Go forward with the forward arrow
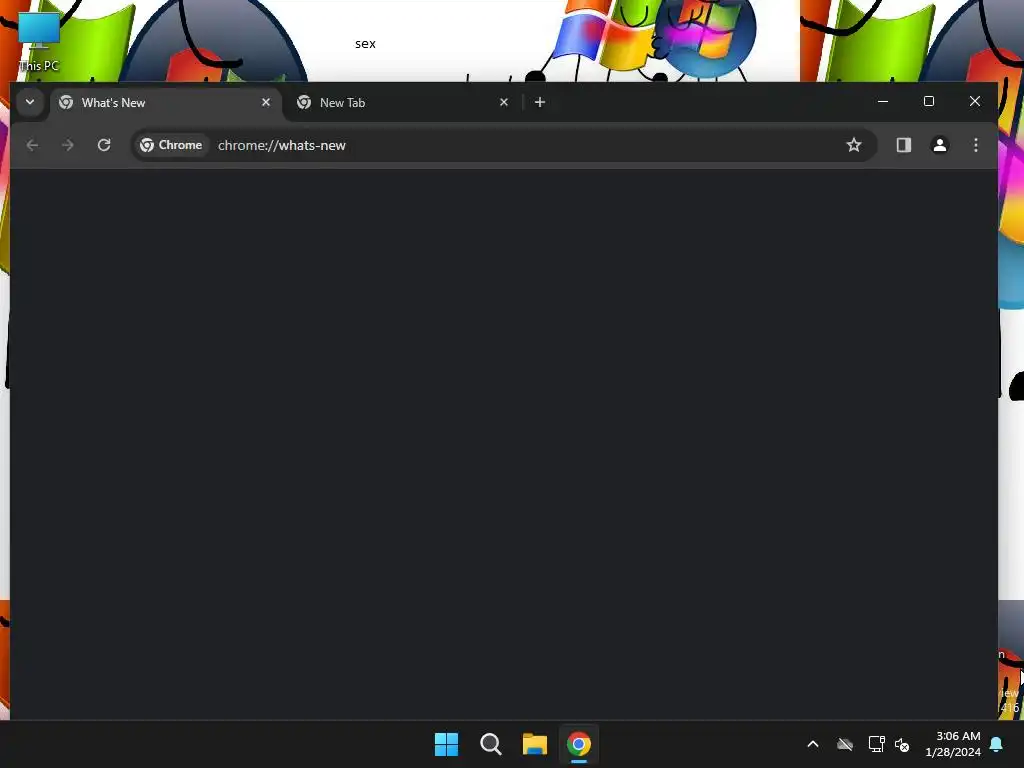 pyautogui.click(x=68, y=145)
